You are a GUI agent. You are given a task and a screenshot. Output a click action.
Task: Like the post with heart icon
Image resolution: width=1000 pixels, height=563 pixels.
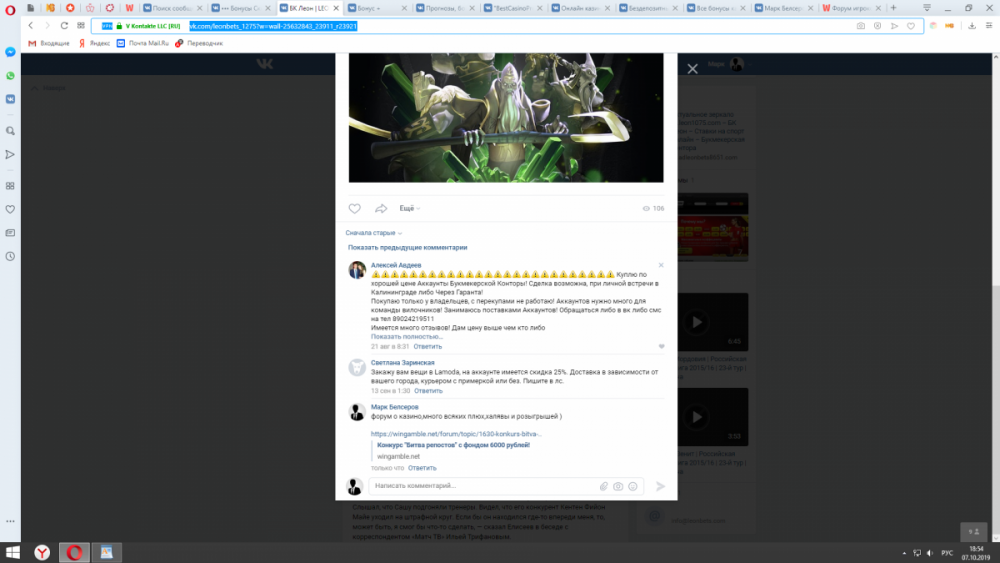[355, 208]
